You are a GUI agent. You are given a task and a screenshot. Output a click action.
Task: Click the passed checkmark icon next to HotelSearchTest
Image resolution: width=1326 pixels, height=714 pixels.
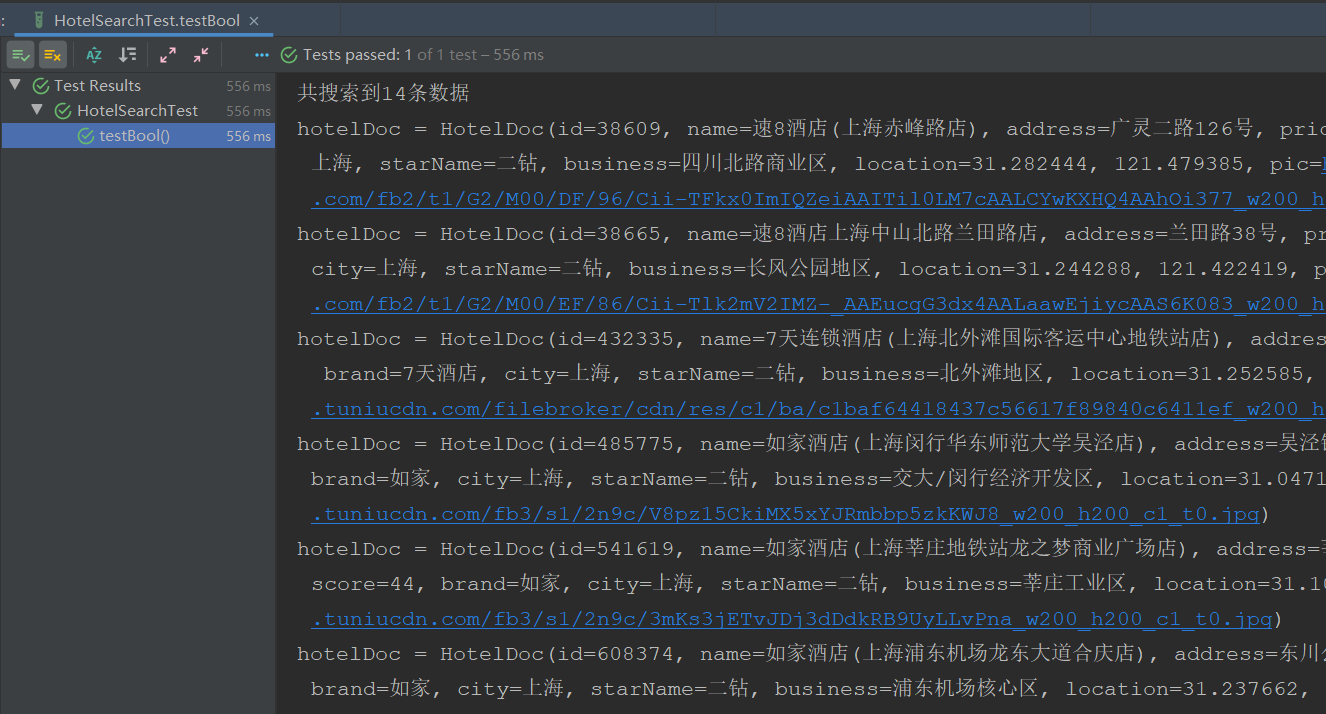click(x=63, y=111)
